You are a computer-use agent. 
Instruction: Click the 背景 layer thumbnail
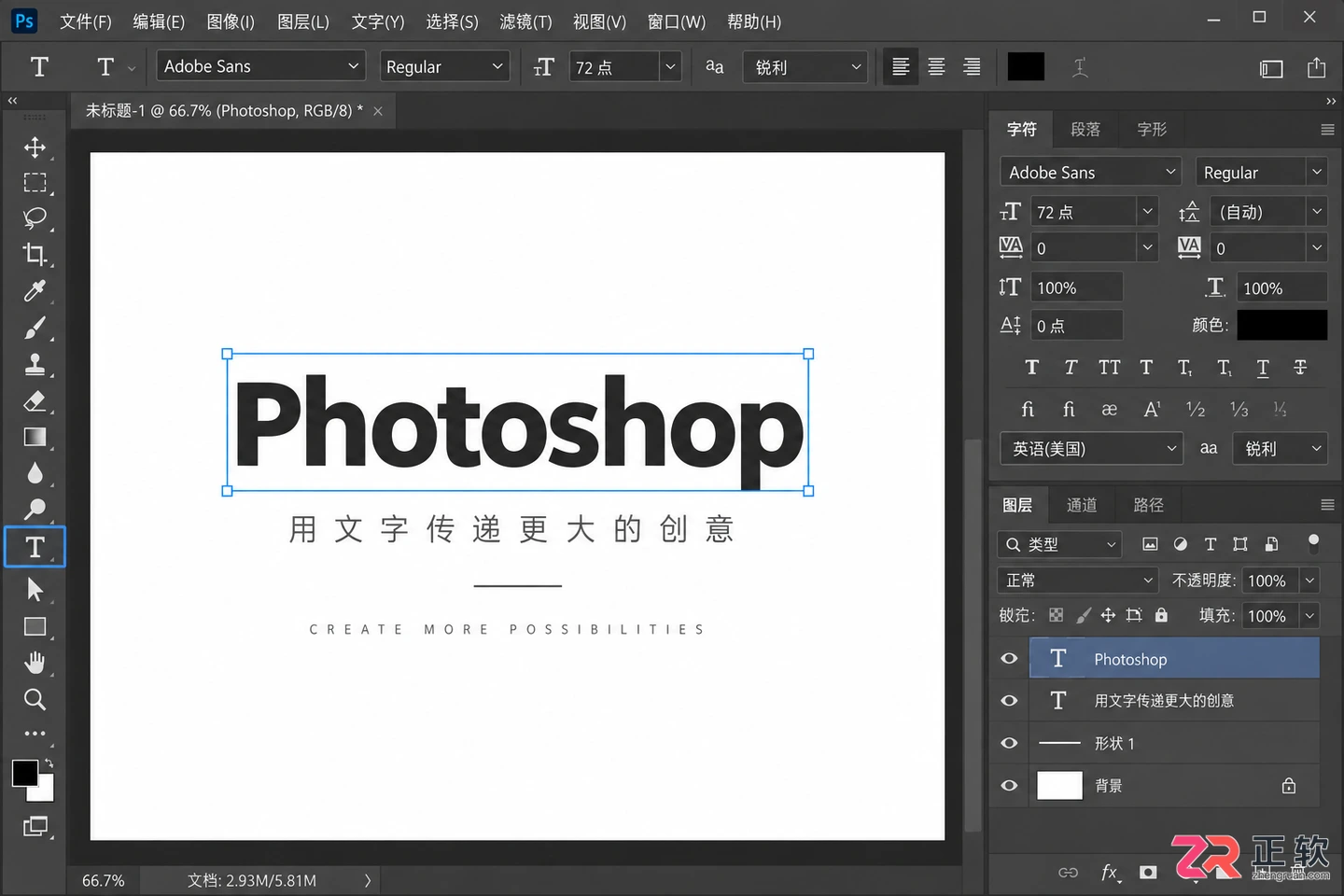1059,786
